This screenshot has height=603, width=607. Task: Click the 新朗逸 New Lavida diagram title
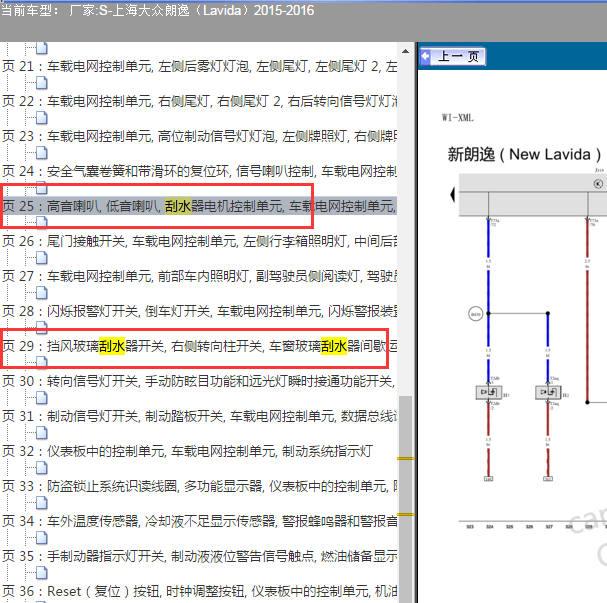524,154
